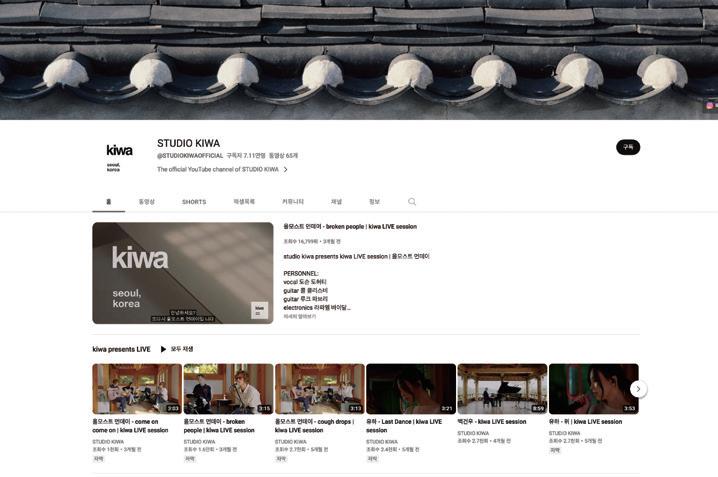The height and width of the screenshot is (477, 718).
Task: Open the 'cough drops' video thumbnail
Action: tap(320, 389)
